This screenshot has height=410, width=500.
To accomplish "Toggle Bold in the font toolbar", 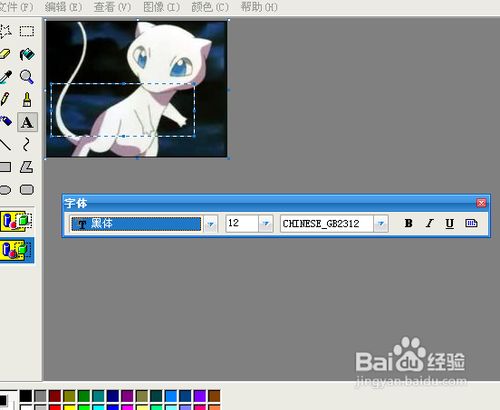I will pos(408,223).
